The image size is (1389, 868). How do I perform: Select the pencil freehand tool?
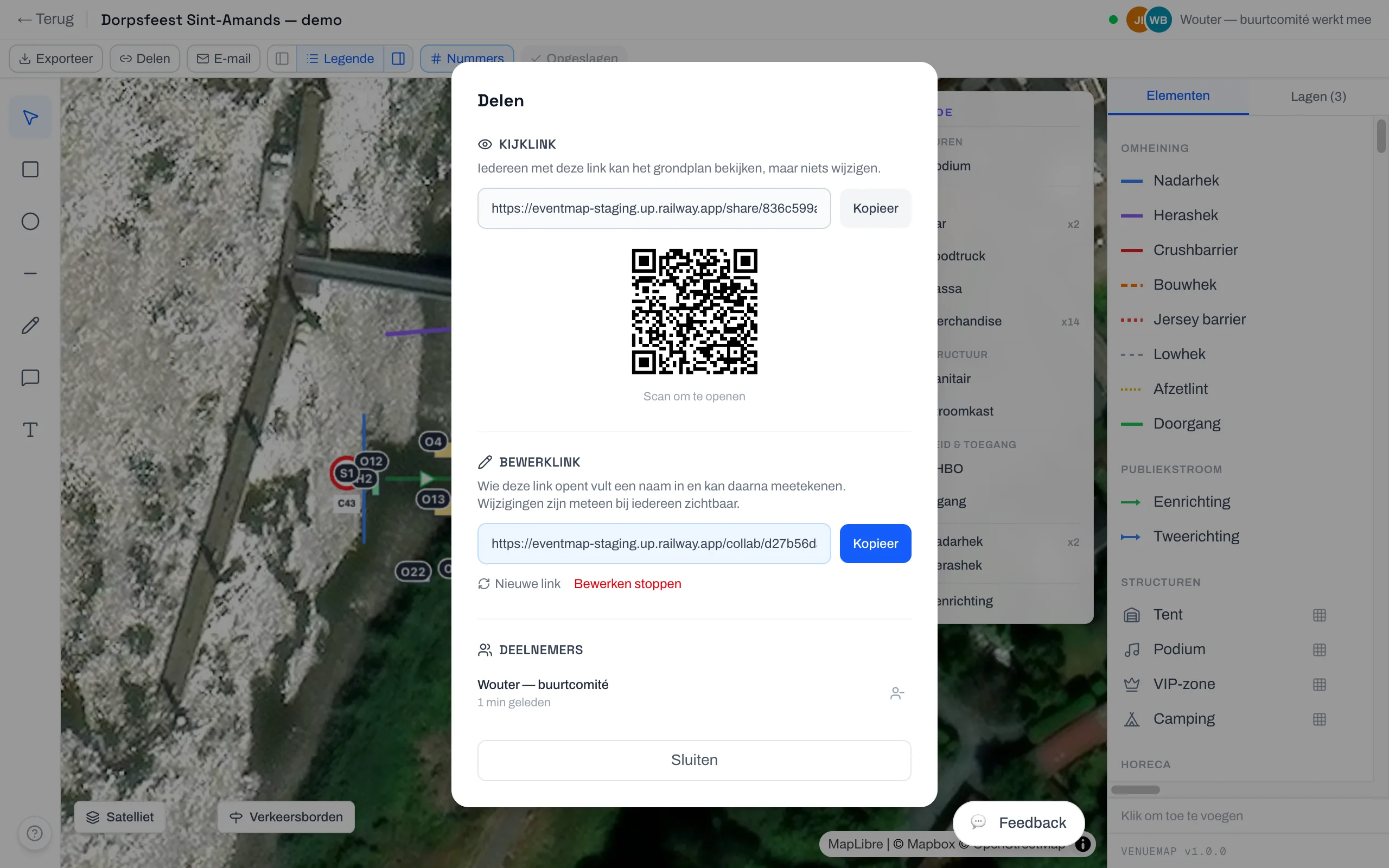30,325
